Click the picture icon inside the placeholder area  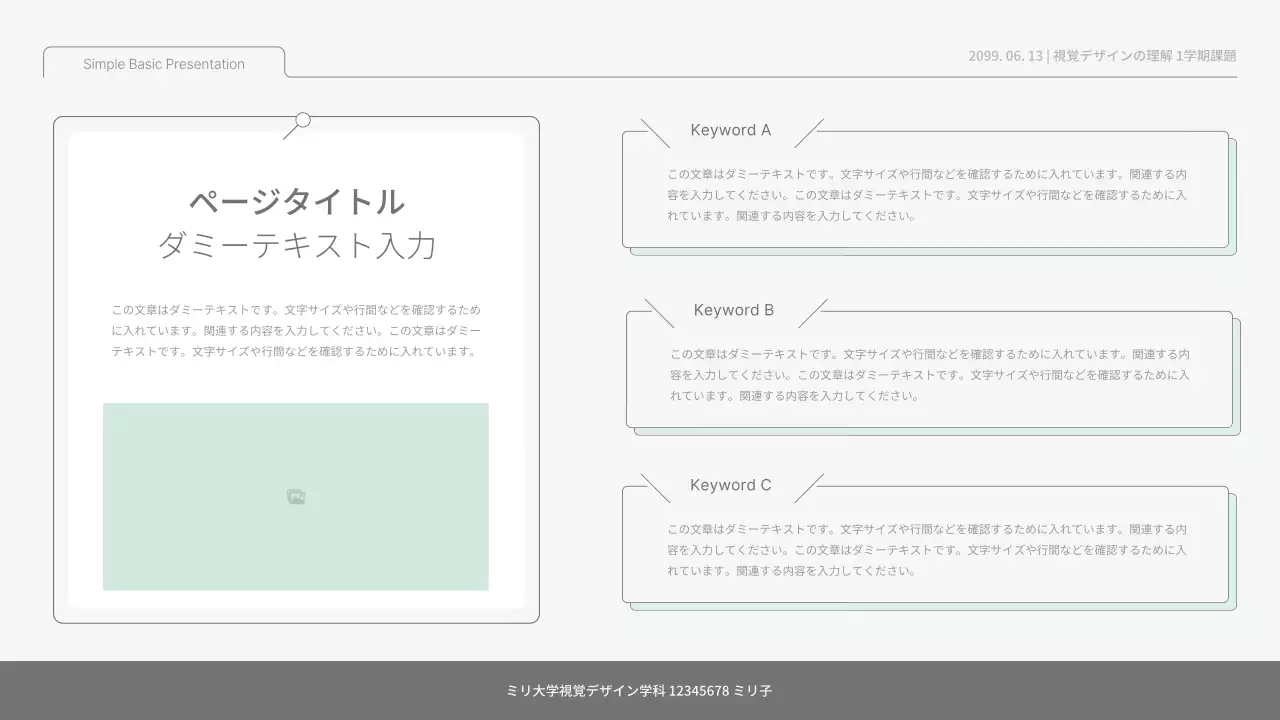(x=296, y=495)
